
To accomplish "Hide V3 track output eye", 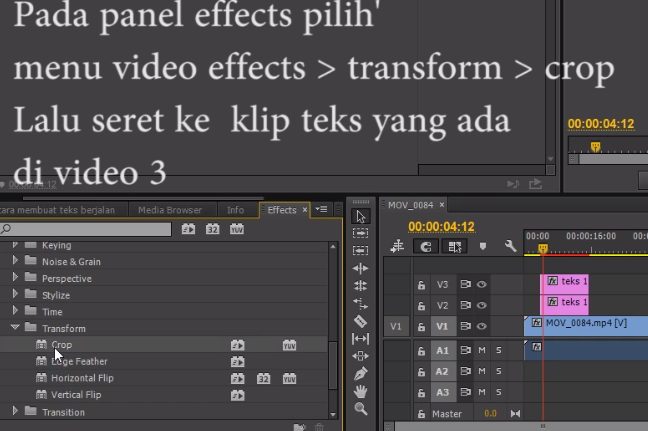I will click(x=481, y=284).
